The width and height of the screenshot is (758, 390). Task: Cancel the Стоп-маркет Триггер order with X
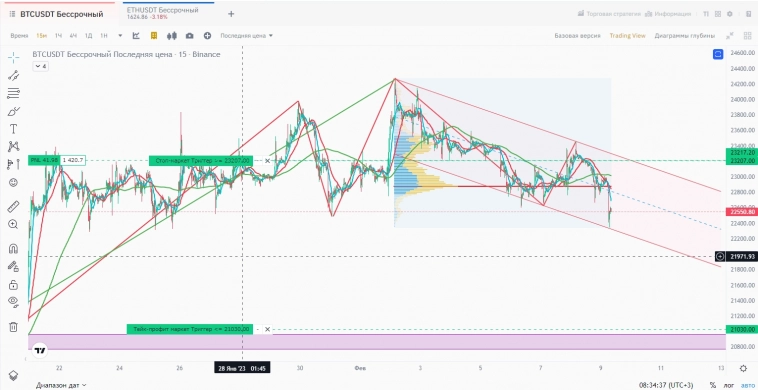(267, 160)
